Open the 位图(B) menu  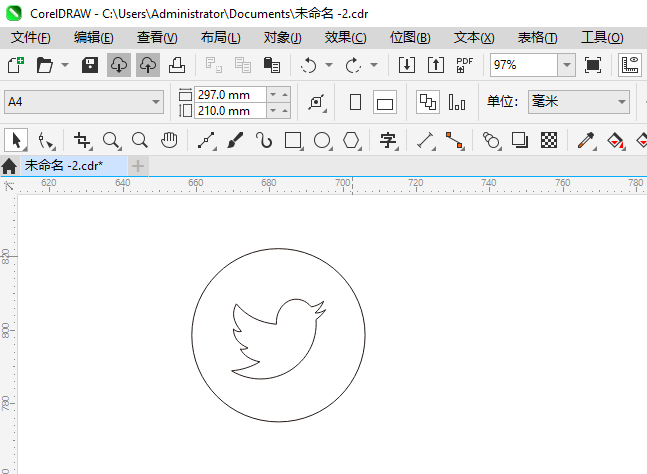(410, 38)
